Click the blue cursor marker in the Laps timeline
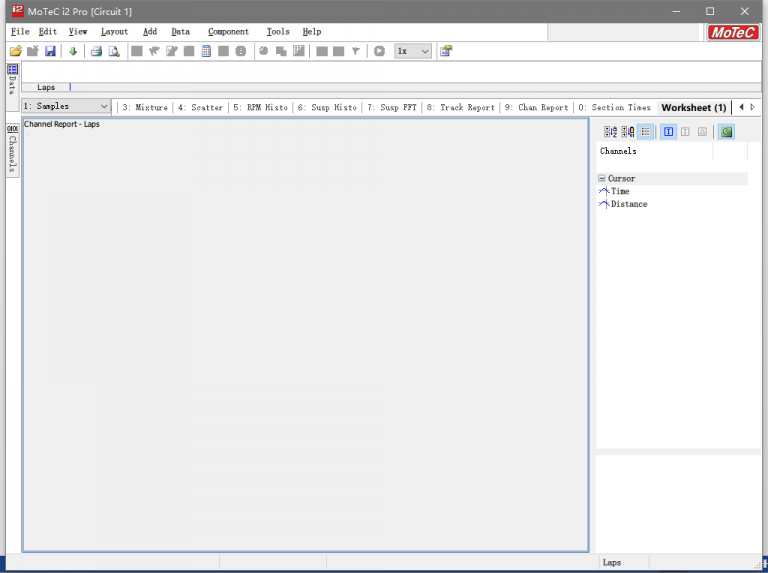 [70, 87]
